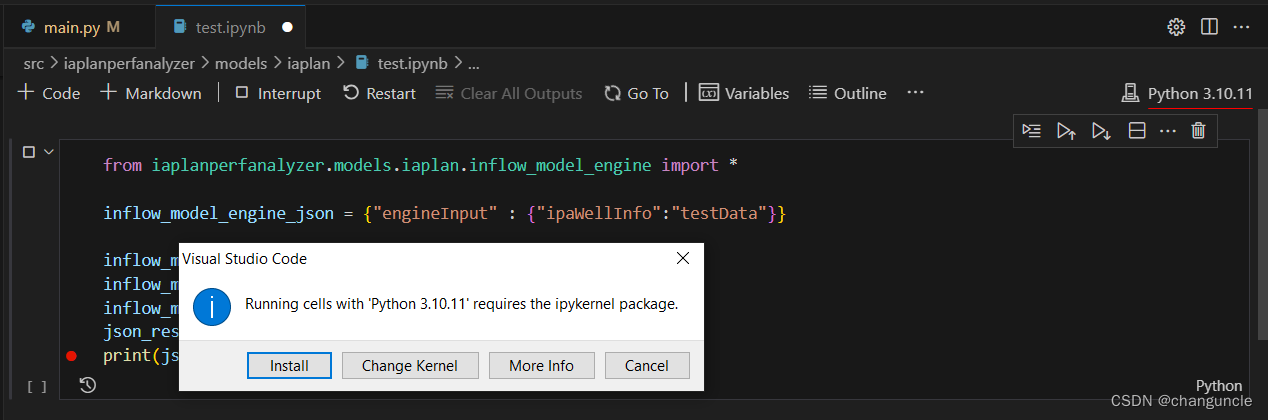Click the notebook settings gear icon
The height and width of the screenshot is (420, 1268).
coord(1176,27)
